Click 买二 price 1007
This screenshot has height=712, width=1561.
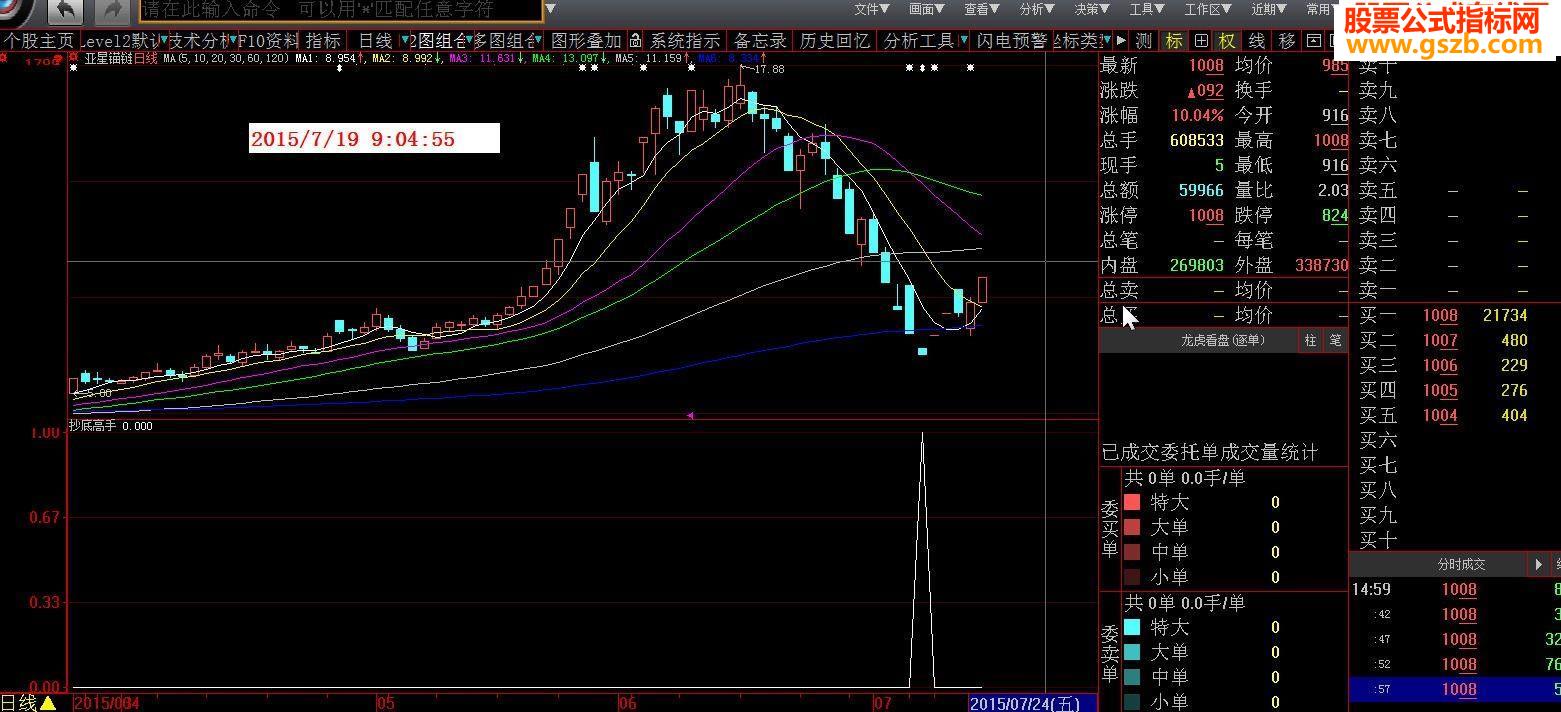click(x=1440, y=340)
